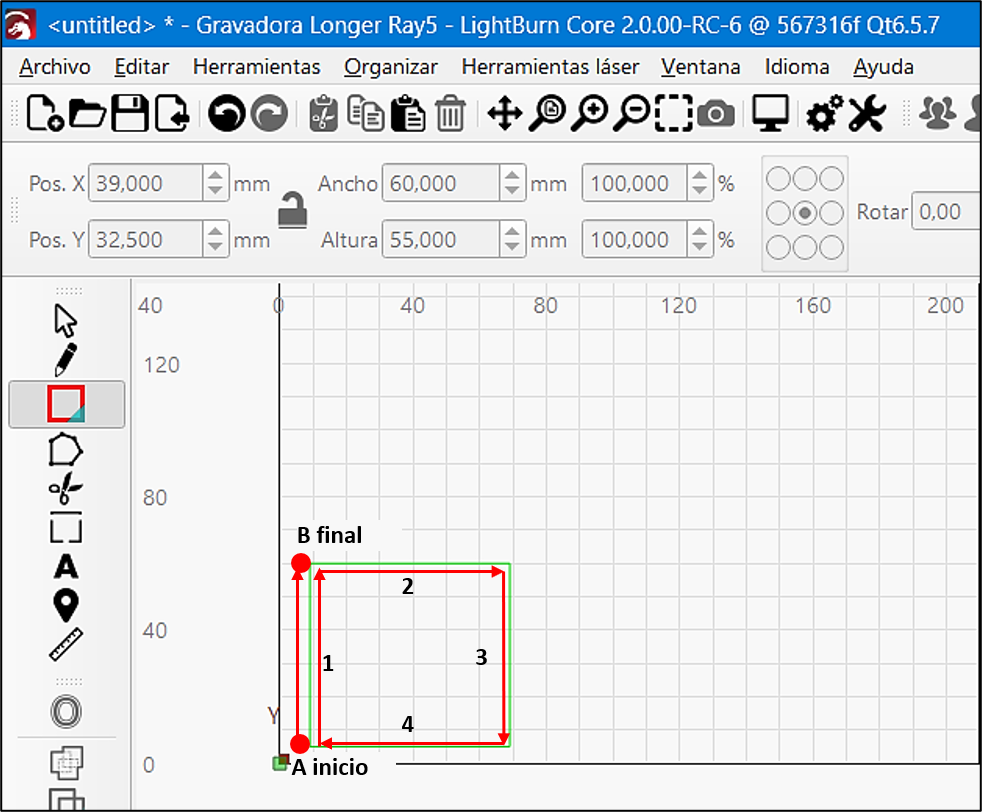Select the Measure ruler tool

pos(66,645)
